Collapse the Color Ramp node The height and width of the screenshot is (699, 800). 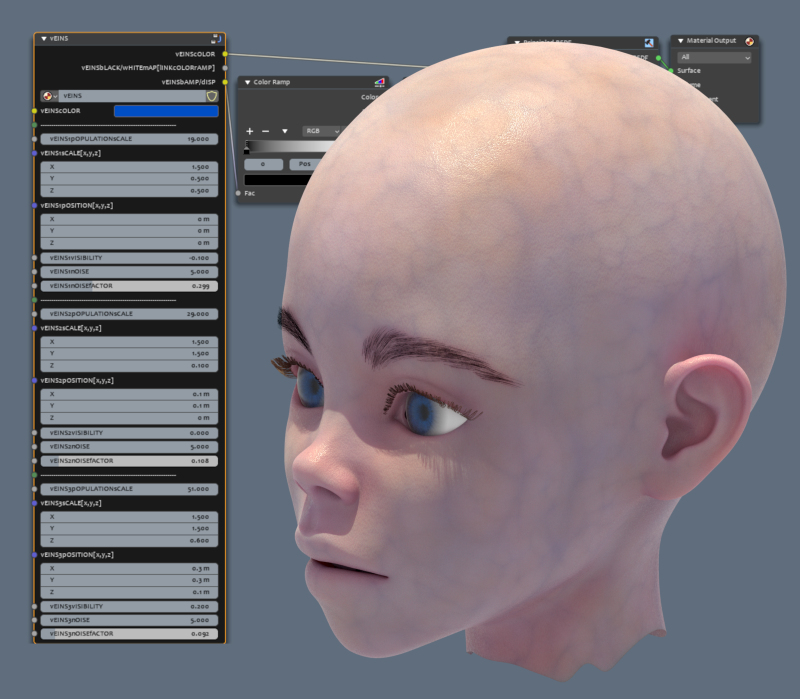247,82
